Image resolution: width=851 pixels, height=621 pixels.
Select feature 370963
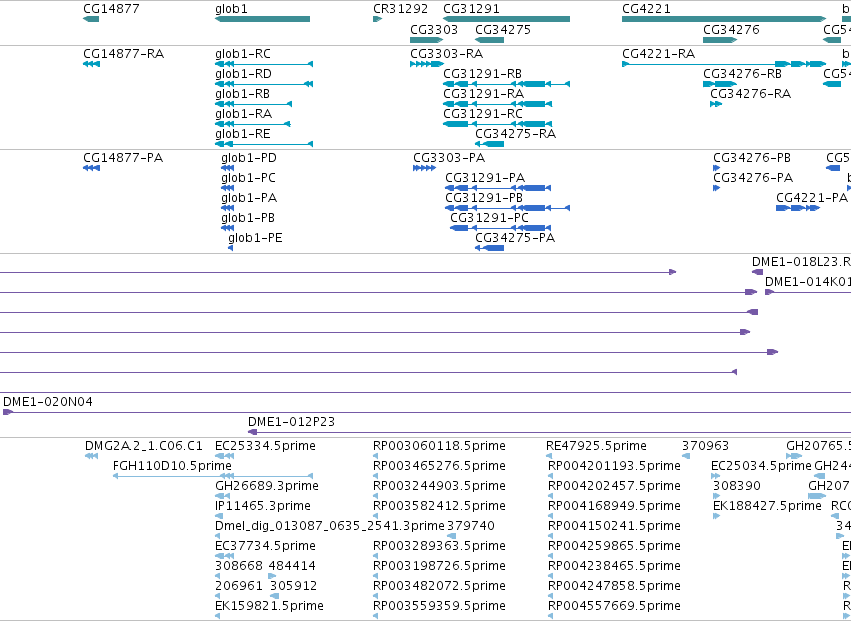[x=687, y=456]
